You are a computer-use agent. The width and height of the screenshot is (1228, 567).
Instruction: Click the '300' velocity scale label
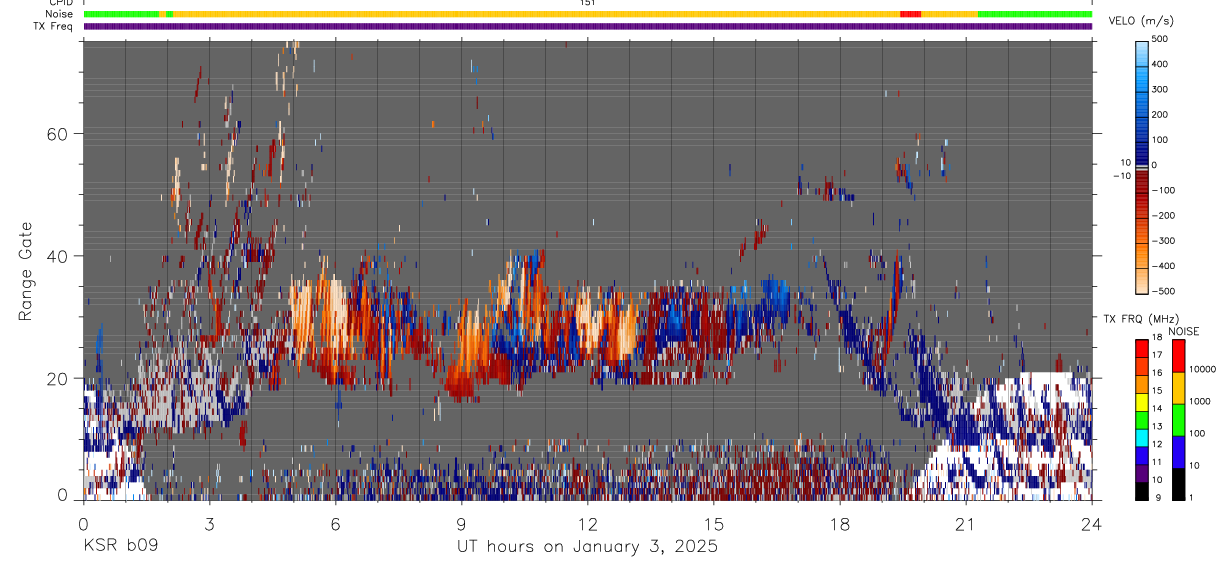[x=1161, y=89]
